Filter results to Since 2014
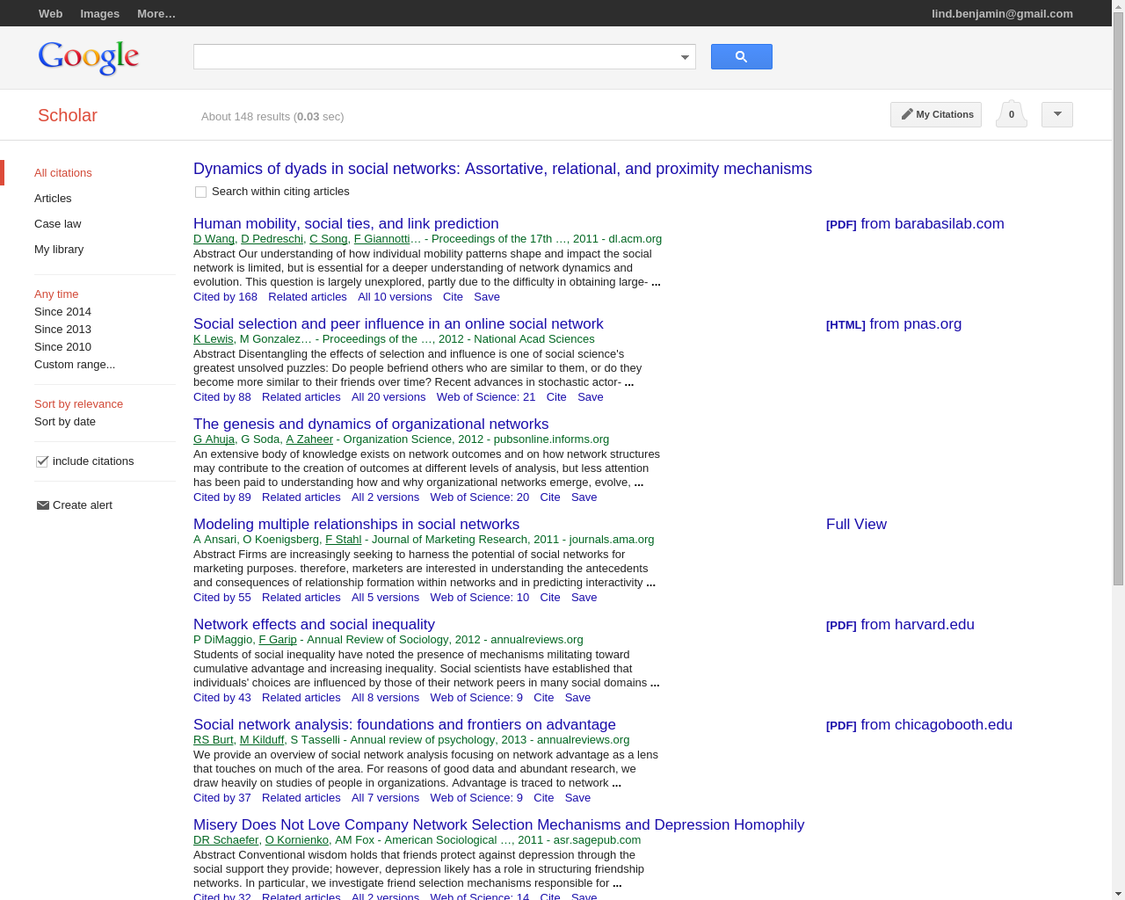This screenshot has height=900, width=1125. (x=62, y=311)
